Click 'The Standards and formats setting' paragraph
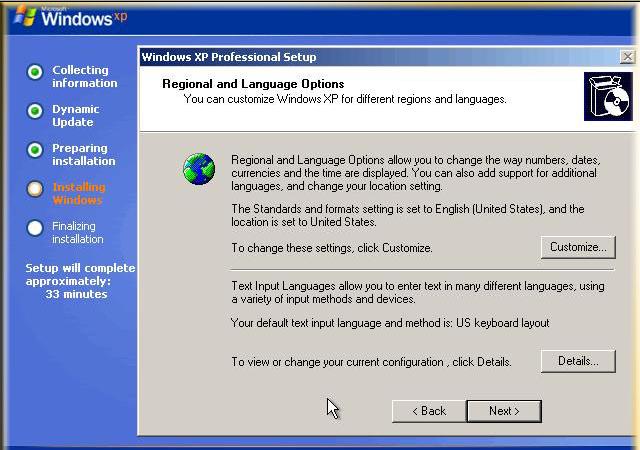Screen dimensions: 640x450 point(408,215)
